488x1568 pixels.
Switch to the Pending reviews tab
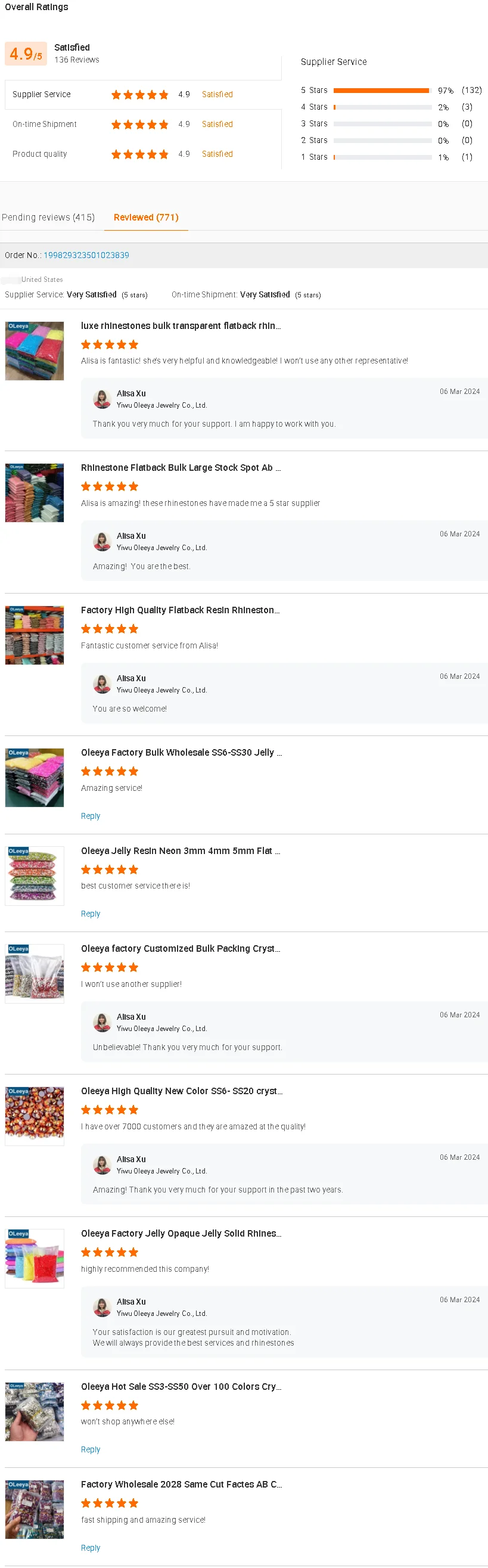tap(48, 218)
